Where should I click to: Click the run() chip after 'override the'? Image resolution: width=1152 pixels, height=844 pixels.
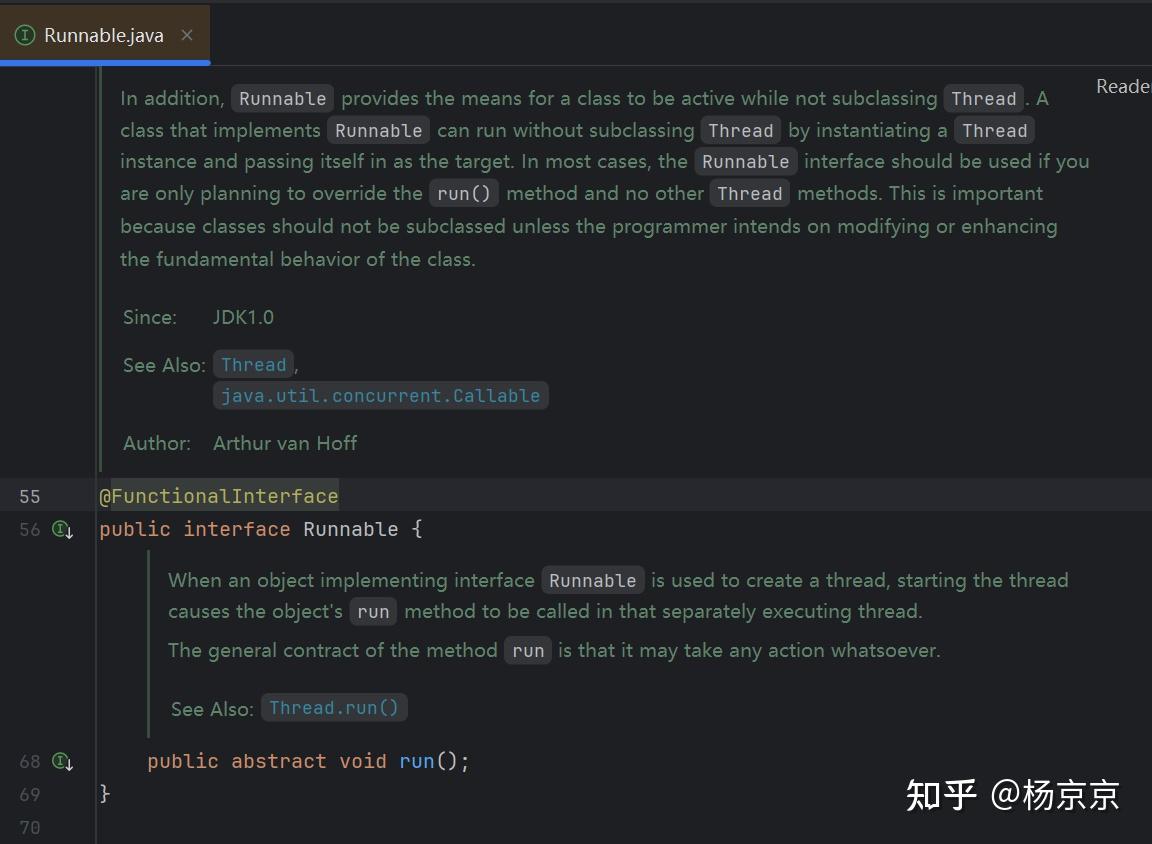(x=463, y=193)
